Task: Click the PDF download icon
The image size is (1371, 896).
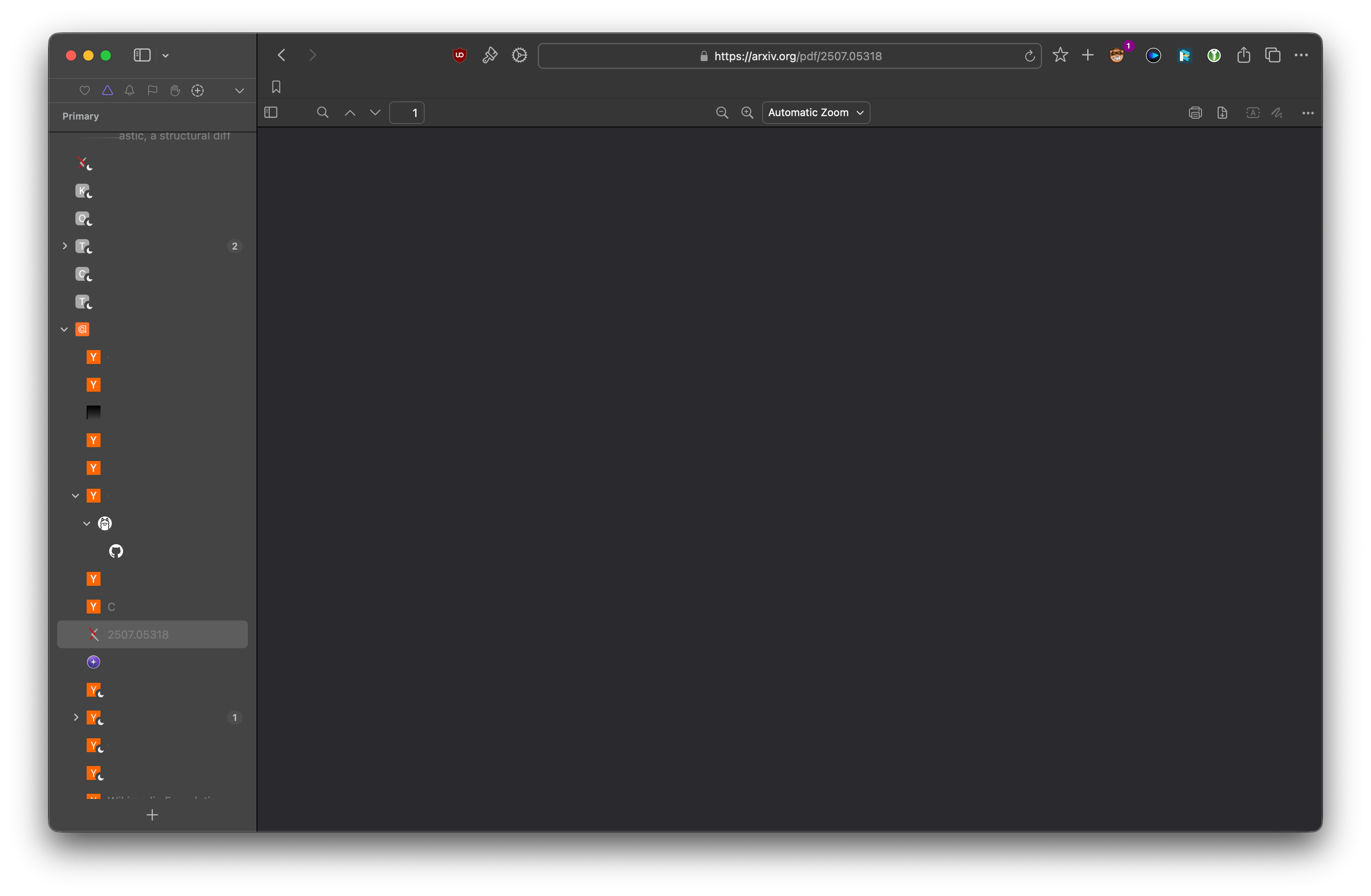Action: [1222, 113]
